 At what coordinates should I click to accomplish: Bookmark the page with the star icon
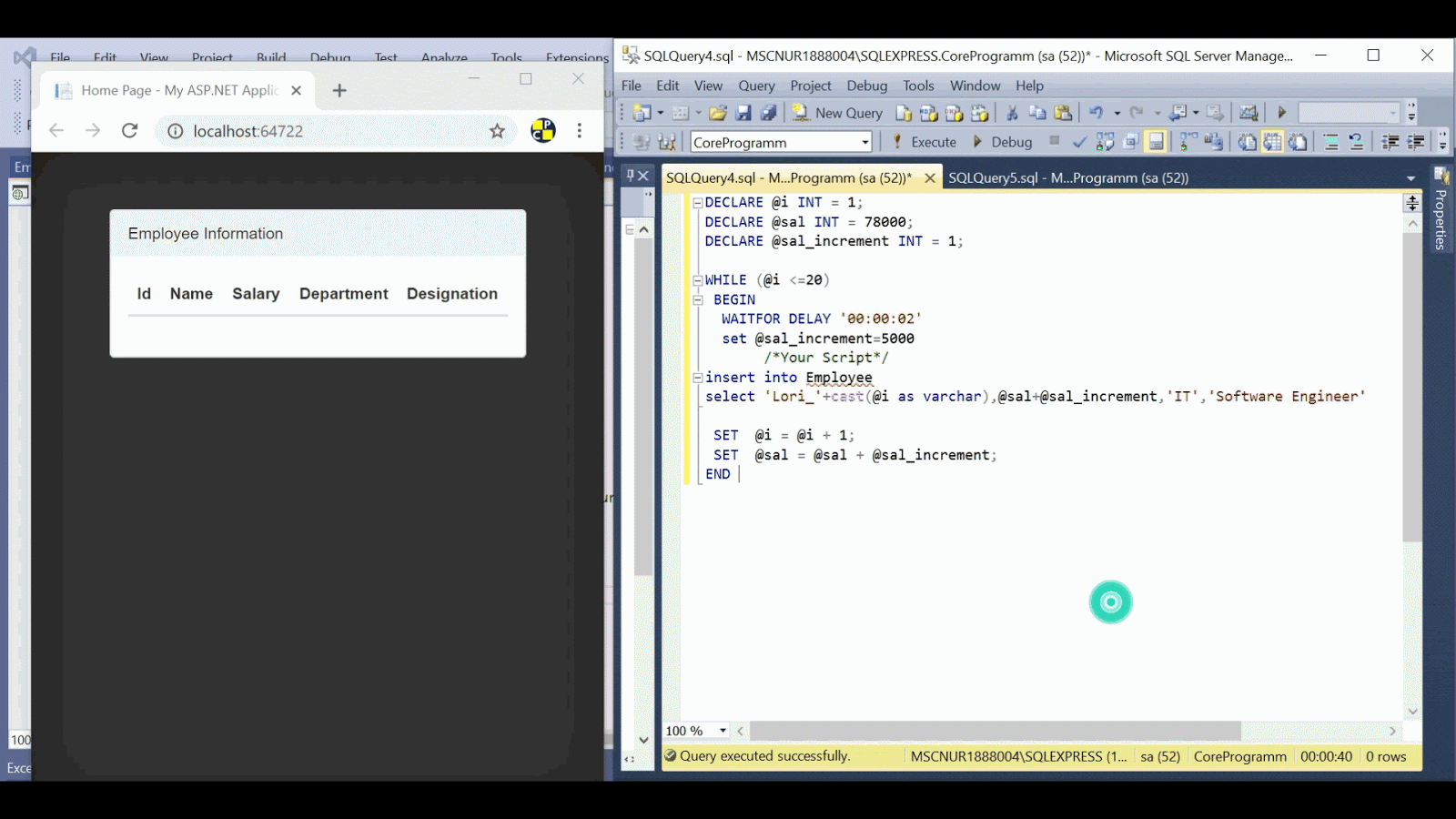[x=497, y=131]
